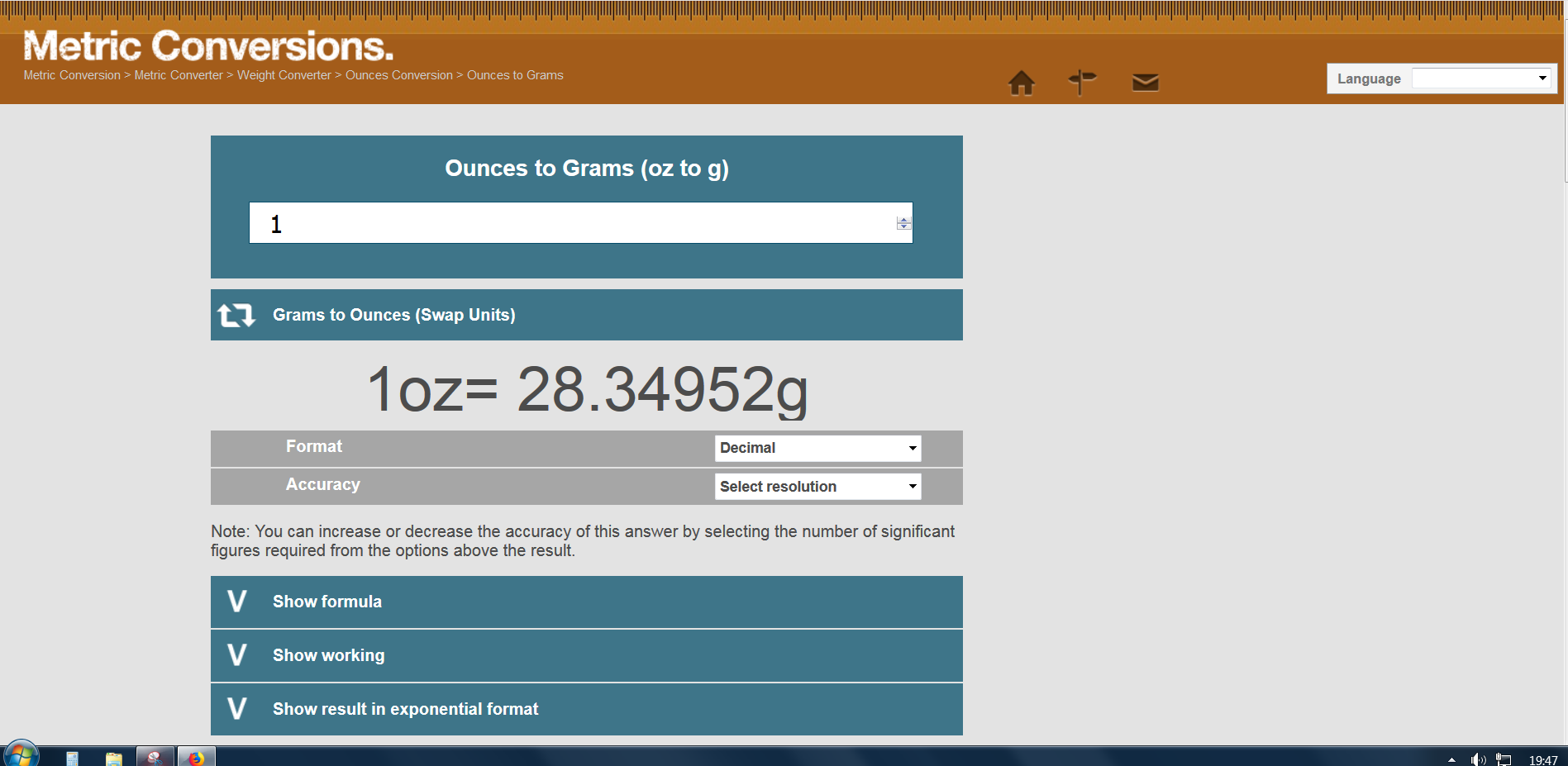Image resolution: width=1568 pixels, height=766 pixels.
Task: Click the taskbar clock showing 19:47
Action: click(x=1543, y=760)
